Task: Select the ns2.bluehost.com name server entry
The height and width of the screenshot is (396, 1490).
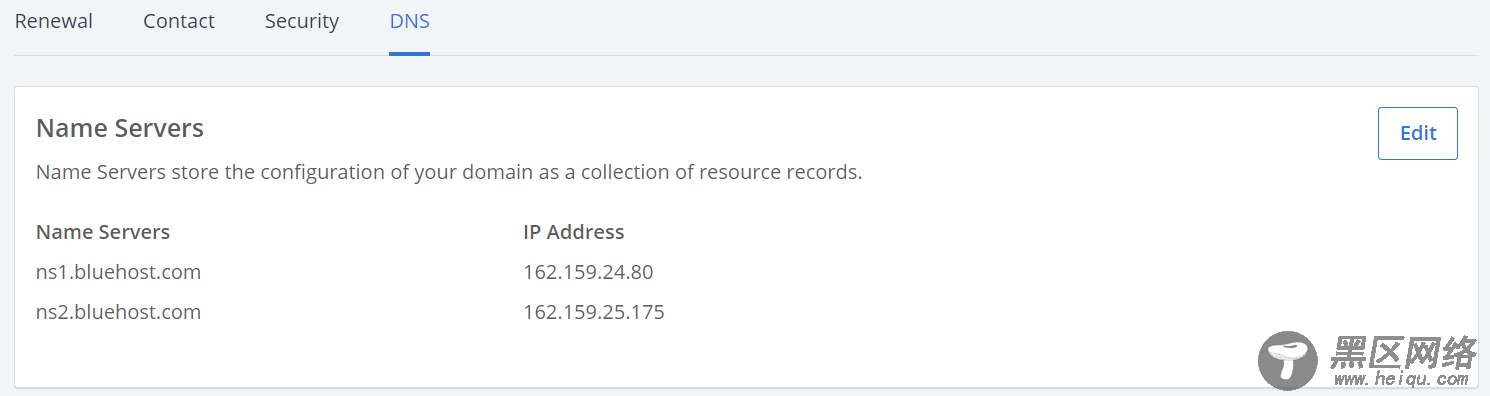Action: coord(119,312)
